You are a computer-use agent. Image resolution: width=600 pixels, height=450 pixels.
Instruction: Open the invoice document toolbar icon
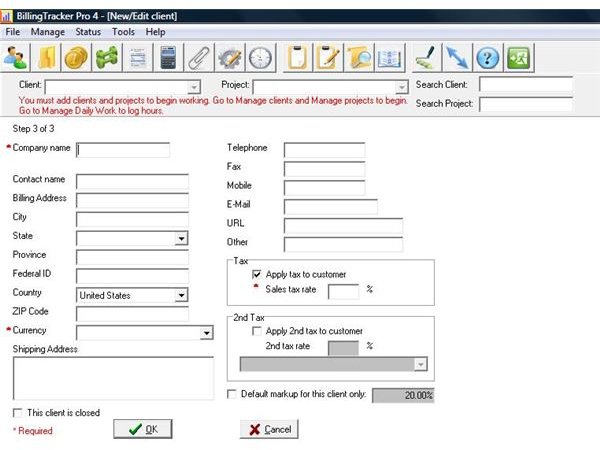pyautogui.click(x=137, y=58)
